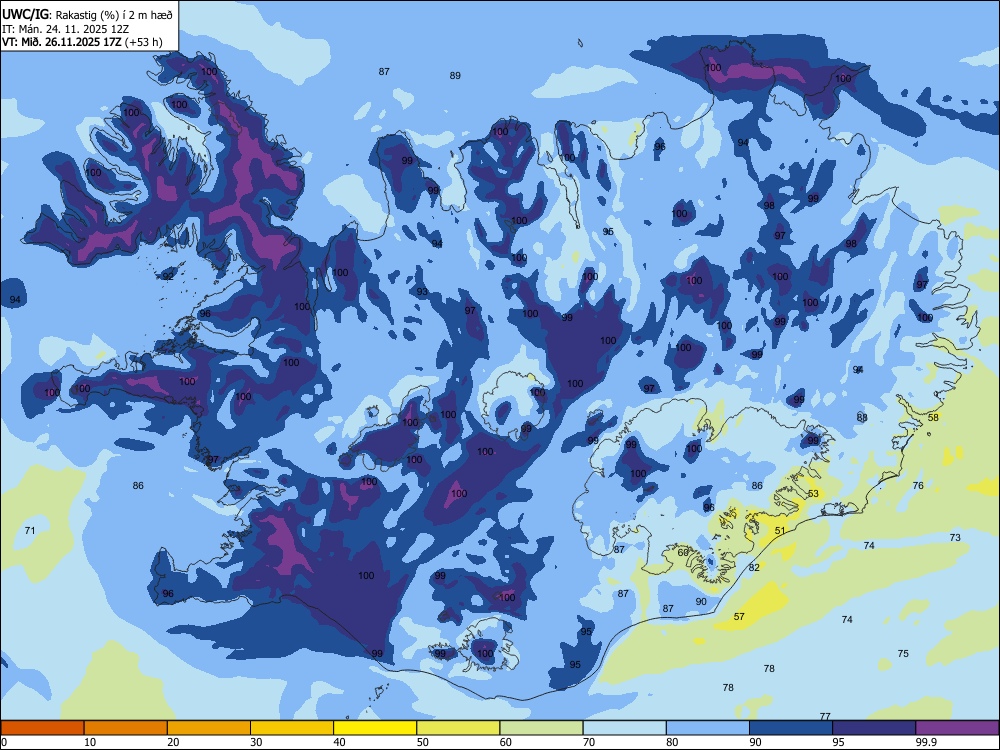Click the dark orange 0–10 legend swatch
This screenshot has height=750, width=1000.
pos(42,728)
